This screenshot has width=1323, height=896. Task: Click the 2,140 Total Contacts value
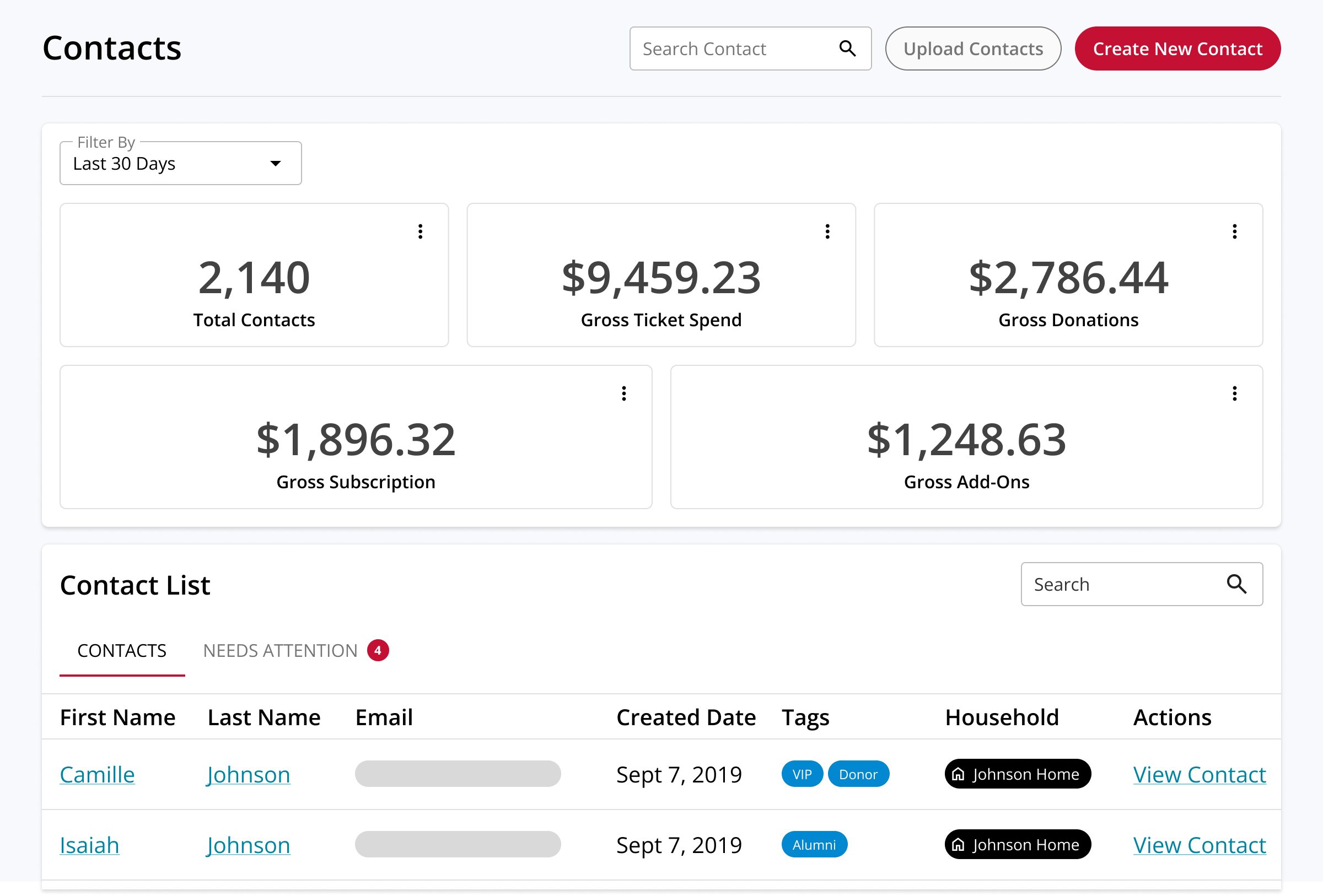[x=254, y=278]
